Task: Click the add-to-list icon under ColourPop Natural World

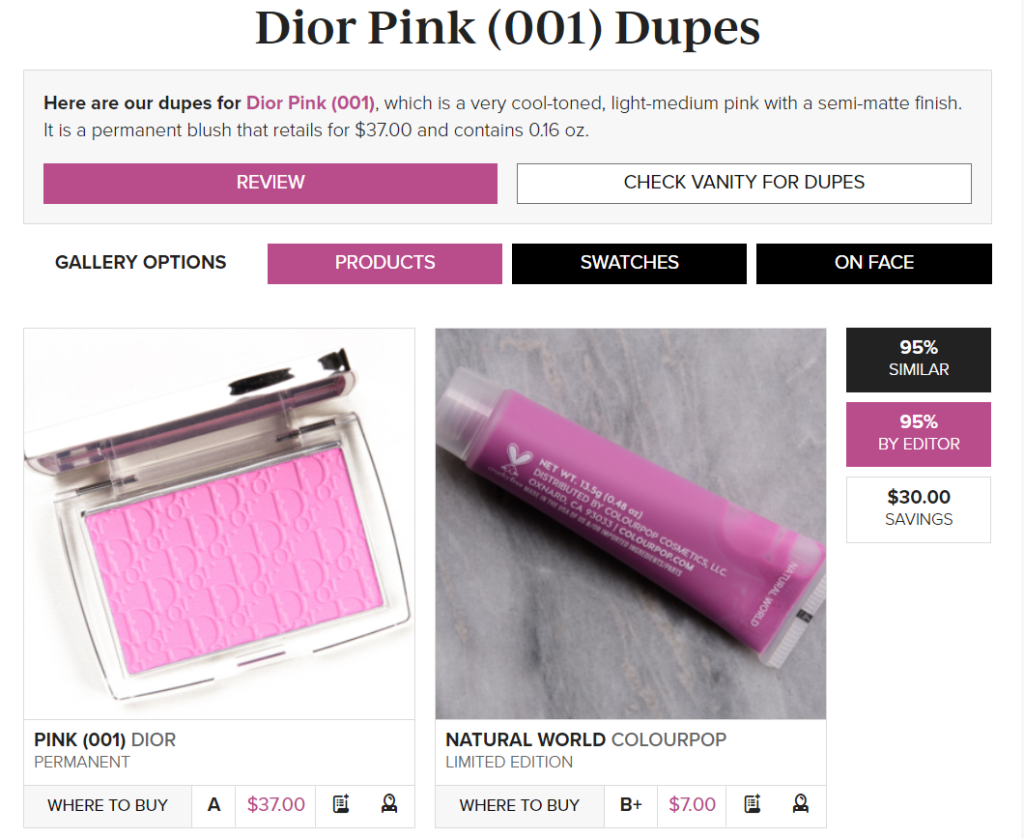Action: (x=752, y=804)
